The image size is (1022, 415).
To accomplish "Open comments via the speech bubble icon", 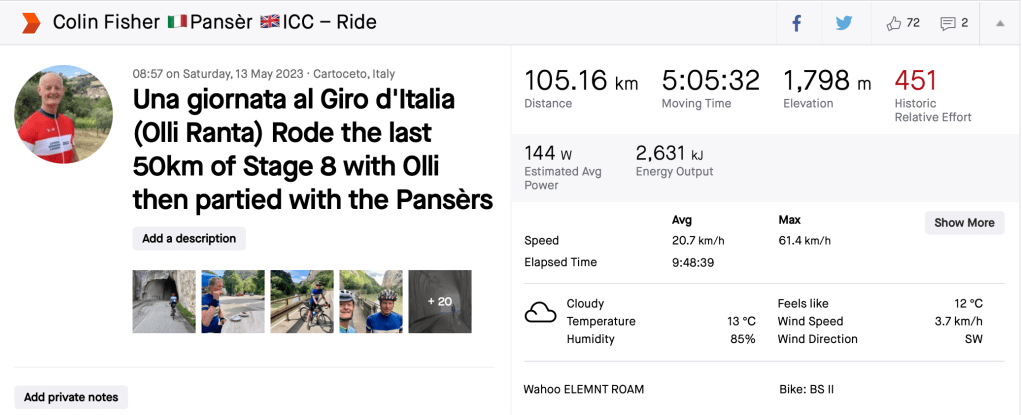I will 948,23.
